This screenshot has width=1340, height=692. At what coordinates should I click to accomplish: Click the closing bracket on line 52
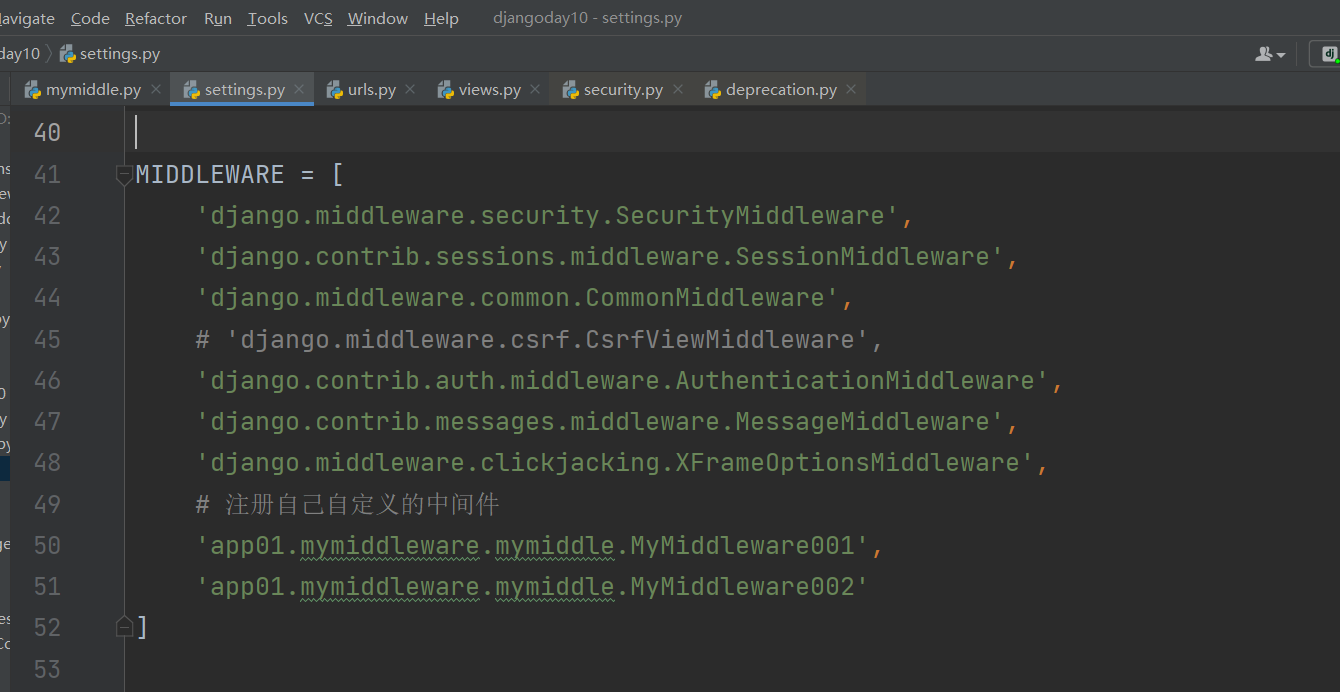click(142, 627)
